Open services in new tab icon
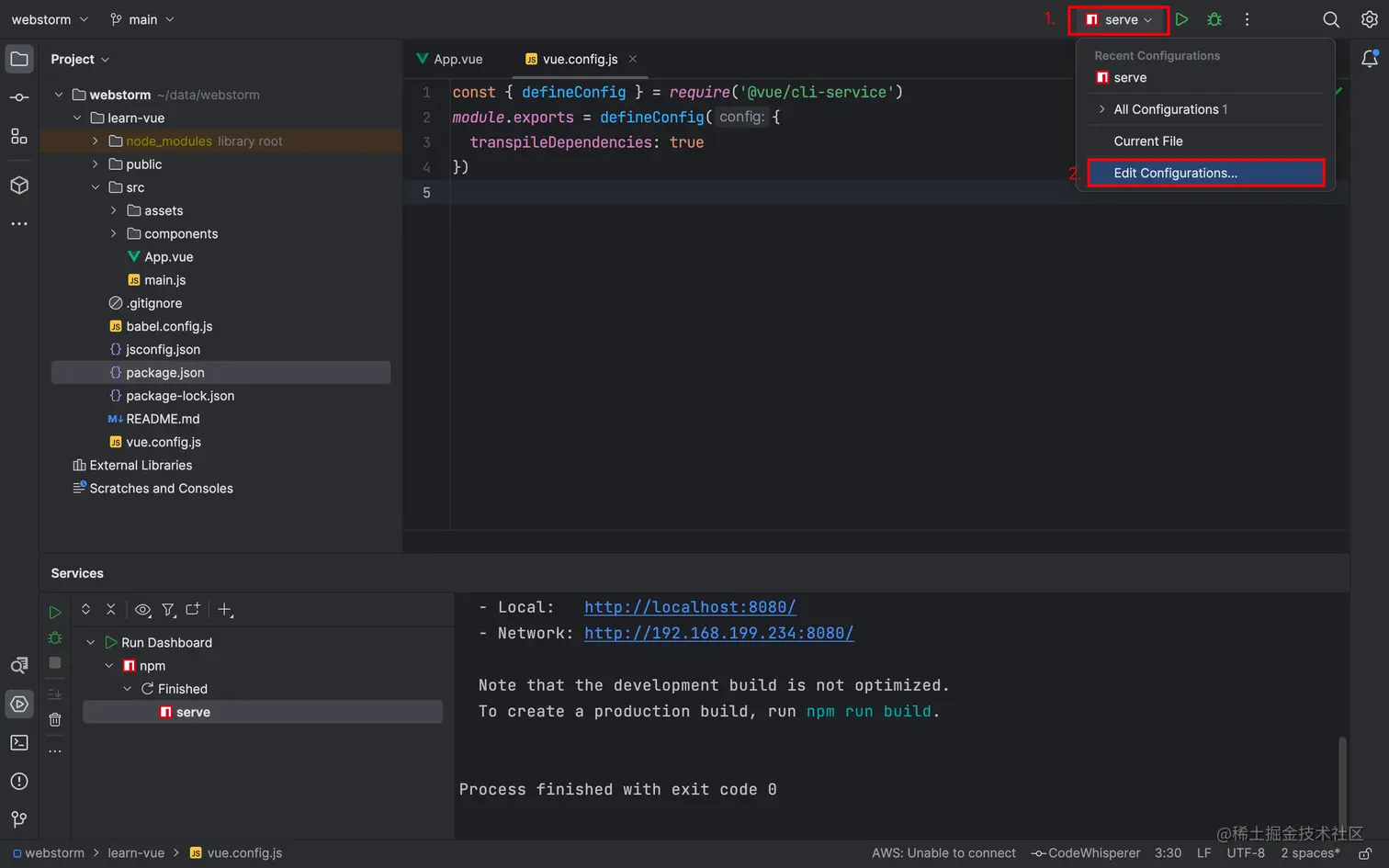 [x=193, y=609]
